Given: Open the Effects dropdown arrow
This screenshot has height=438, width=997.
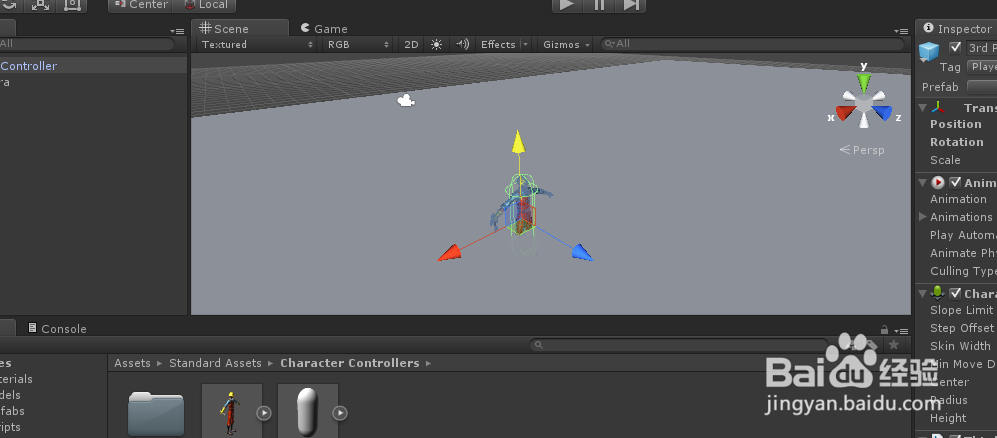Looking at the screenshot, I should pyautogui.click(x=525, y=44).
